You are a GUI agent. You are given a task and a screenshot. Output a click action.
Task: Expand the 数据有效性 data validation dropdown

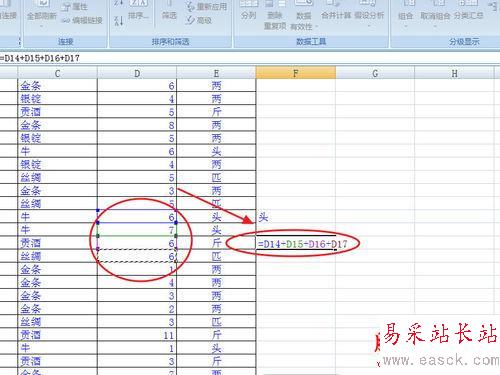tap(317, 26)
